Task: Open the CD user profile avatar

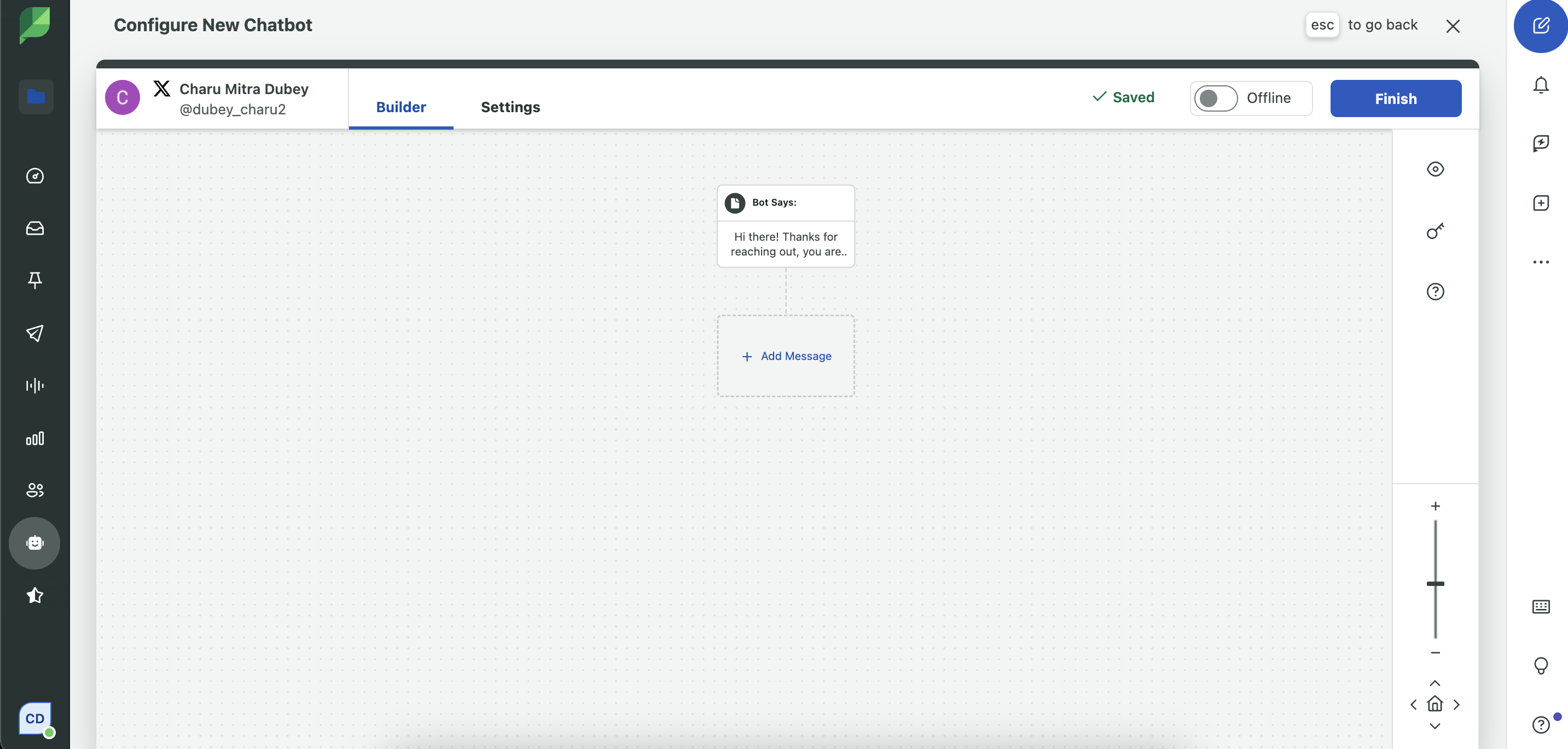Action: 36,718
